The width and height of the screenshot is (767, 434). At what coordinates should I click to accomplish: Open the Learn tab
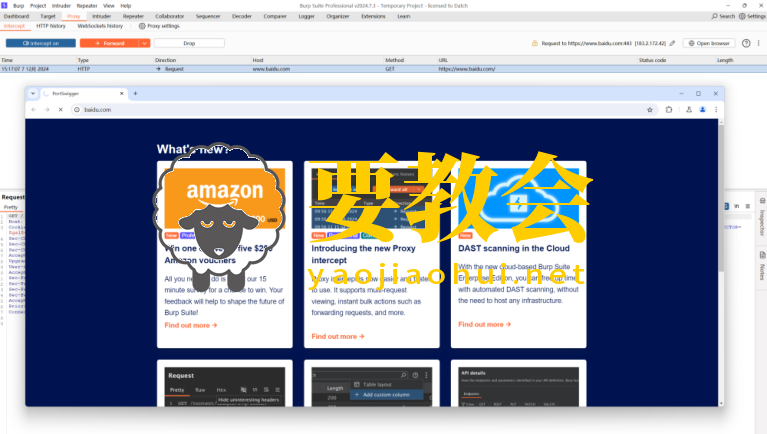click(x=404, y=16)
